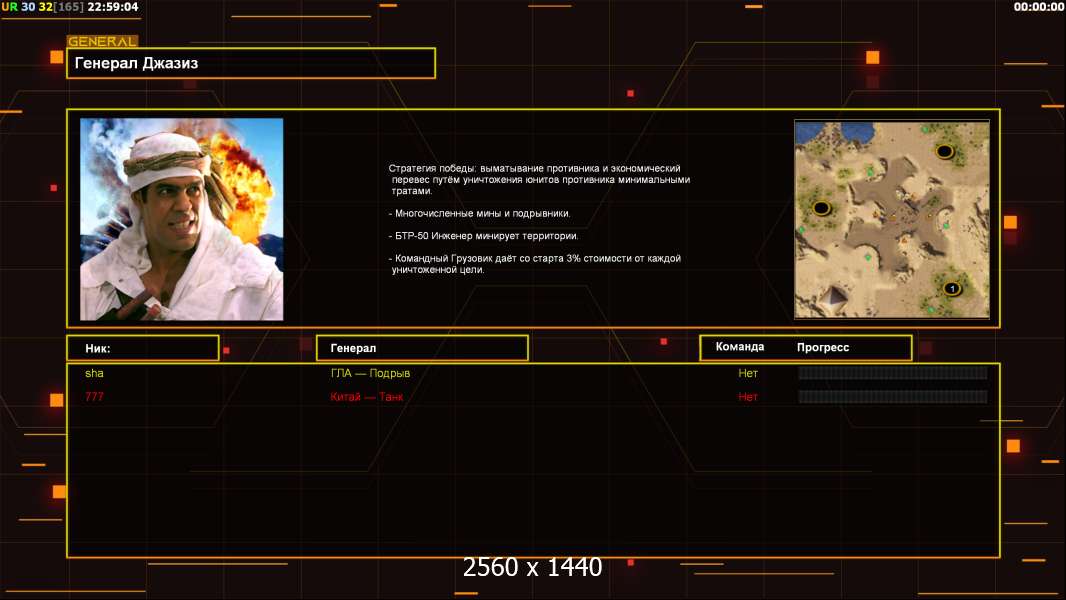This screenshot has height=600, width=1066.
Task: Click General Джазиз portrait image
Action: pyautogui.click(x=181, y=219)
